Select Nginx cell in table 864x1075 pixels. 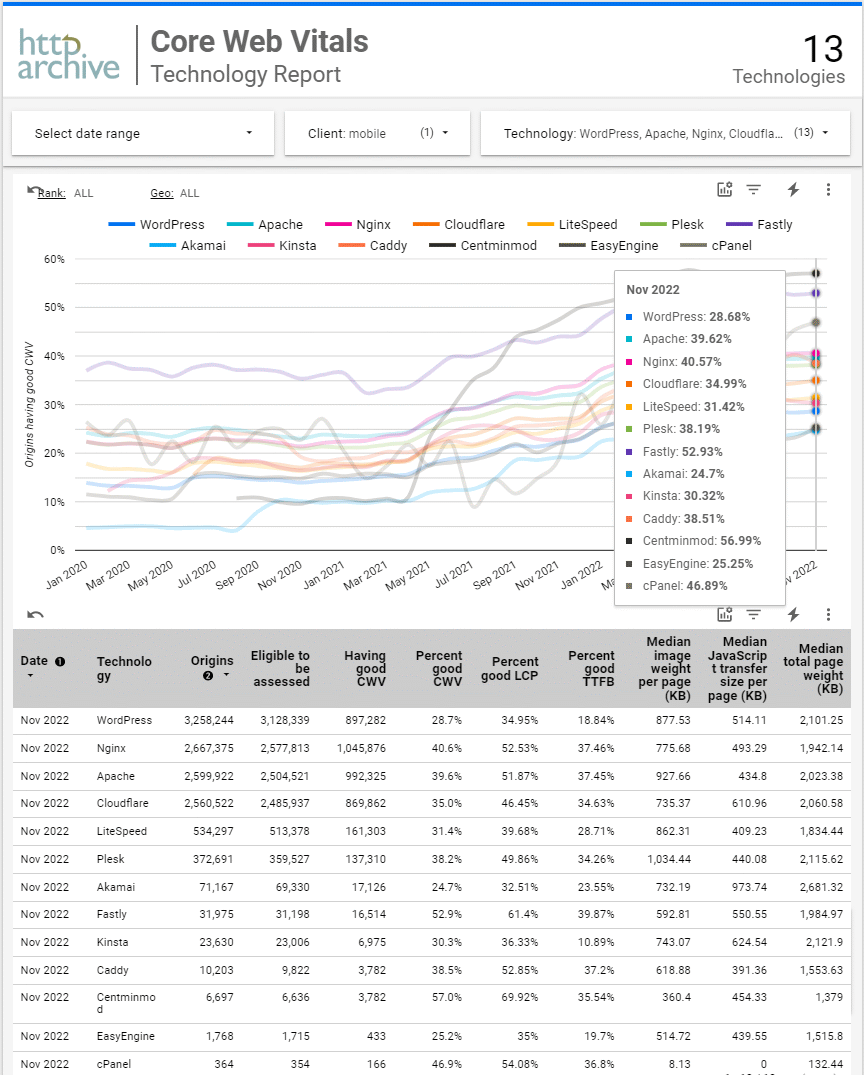tap(111, 748)
